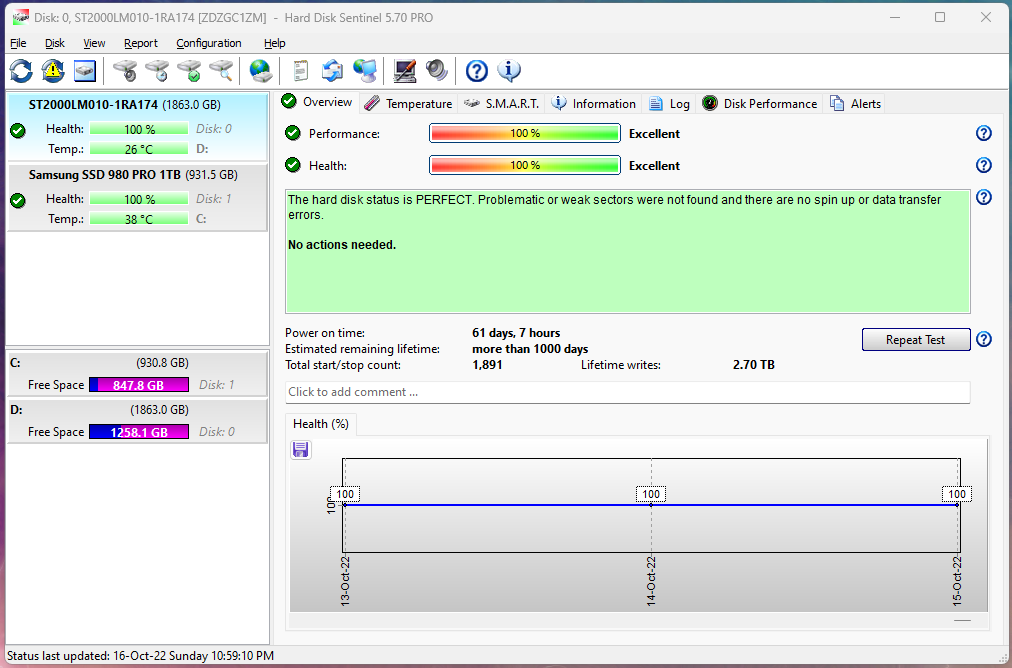Click the 38 °C temperature bar
1012x668 pixels.
point(139,219)
